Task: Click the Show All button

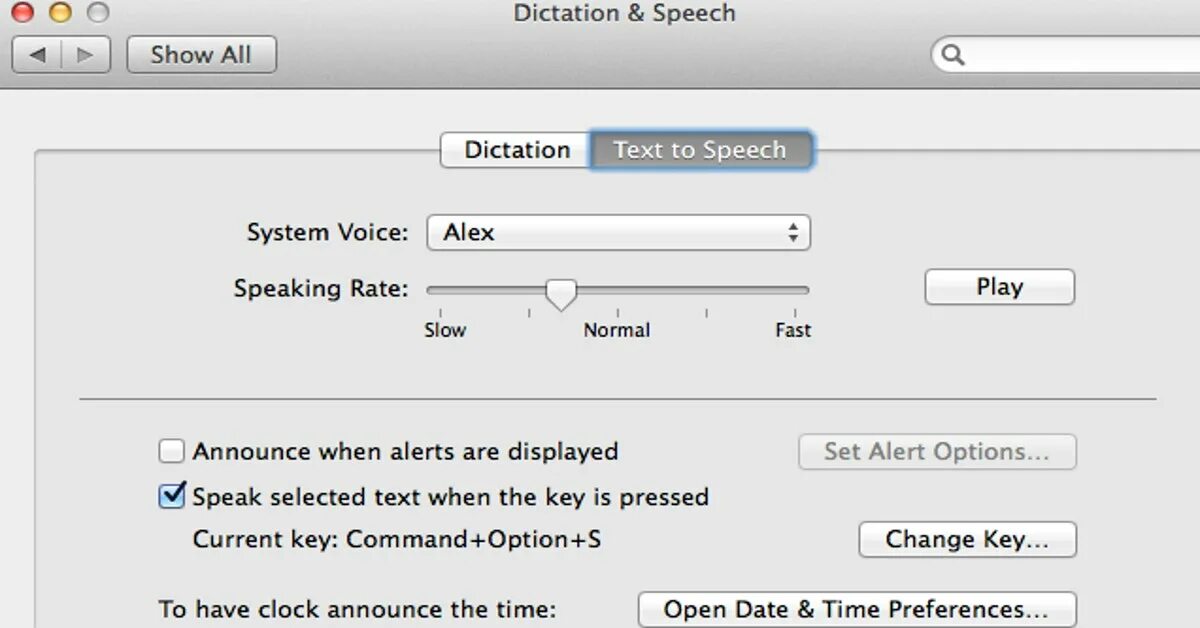Action: (201, 55)
